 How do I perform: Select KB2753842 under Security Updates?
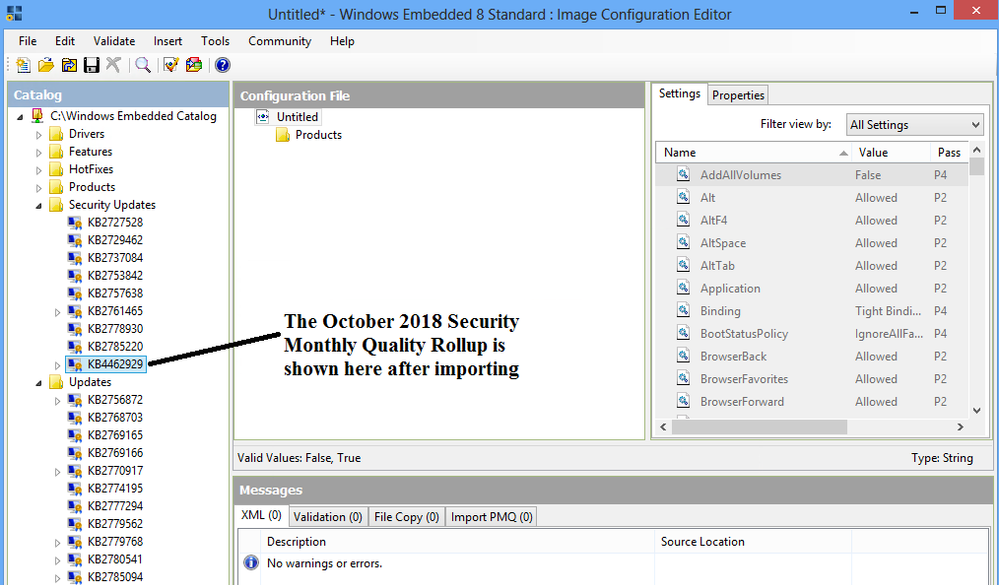tap(115, 276)
